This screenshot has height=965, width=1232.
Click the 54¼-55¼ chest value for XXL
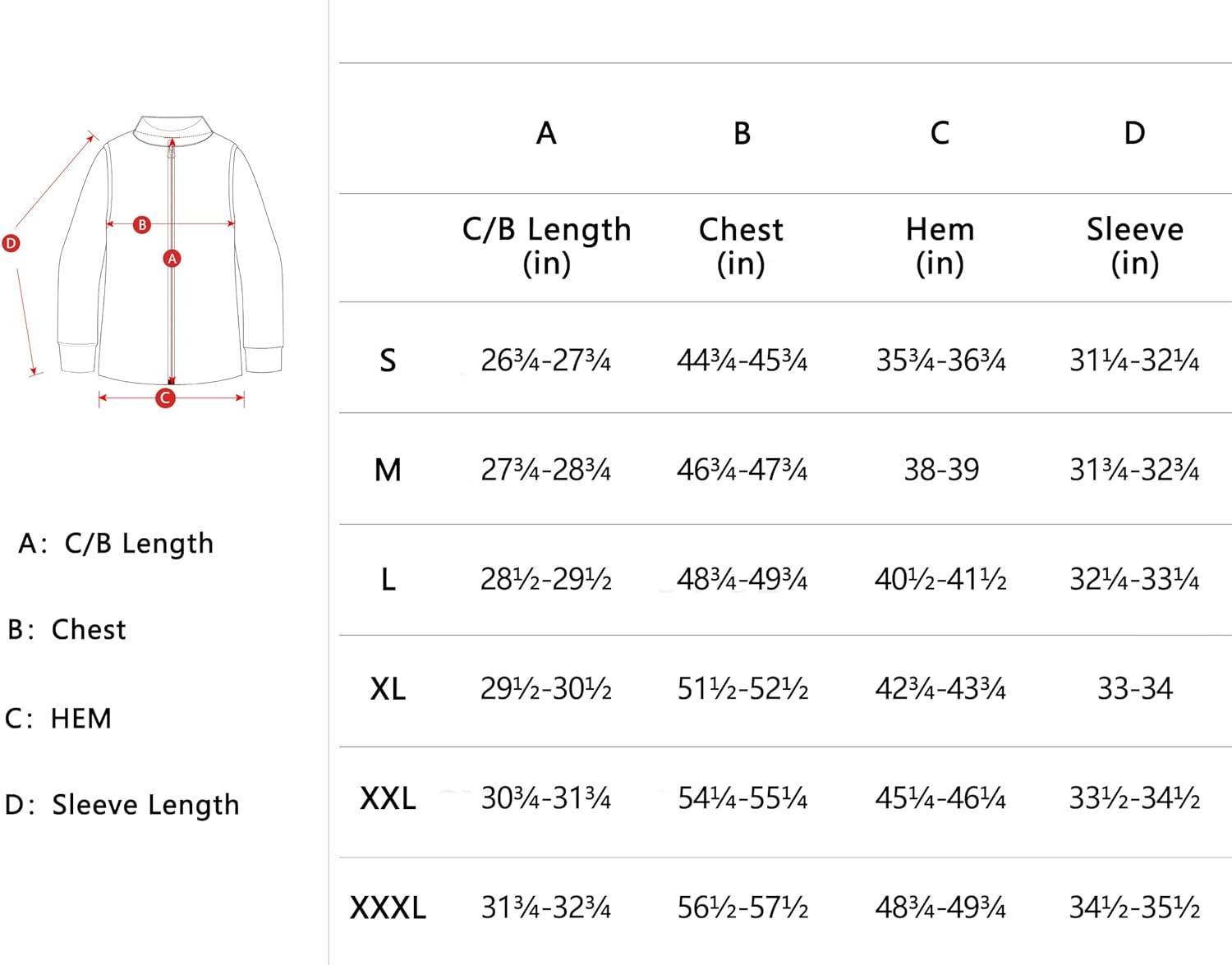(x=742, y=798)
